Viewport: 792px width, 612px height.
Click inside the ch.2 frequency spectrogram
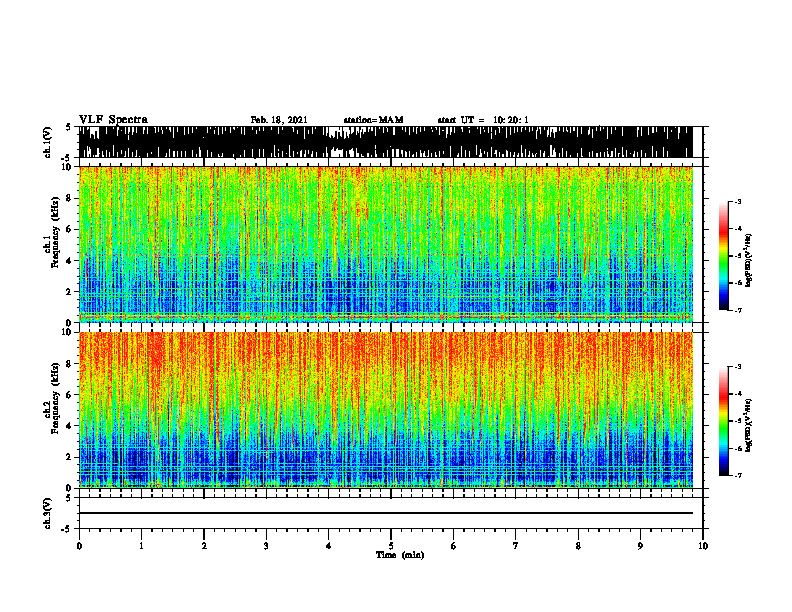[x=385, y=410]
